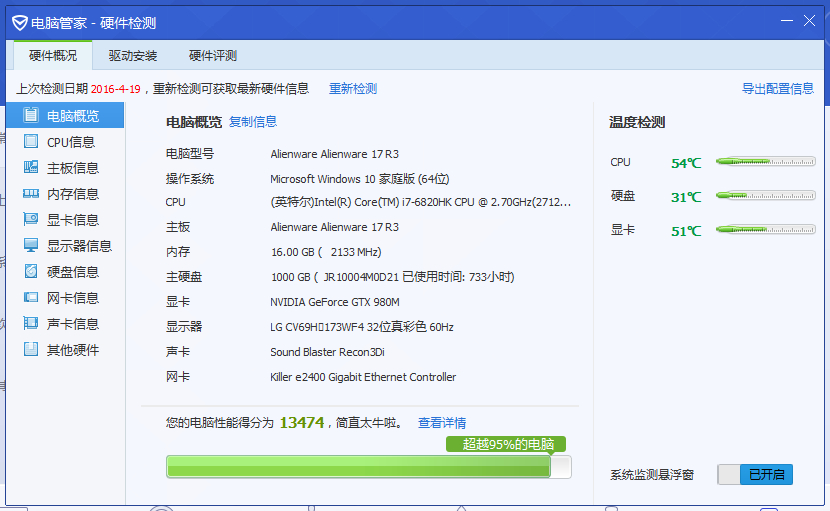Click Microsoft Windows 10 家庭版 (64位) text
Screen dimensions: 830x511
359,179
